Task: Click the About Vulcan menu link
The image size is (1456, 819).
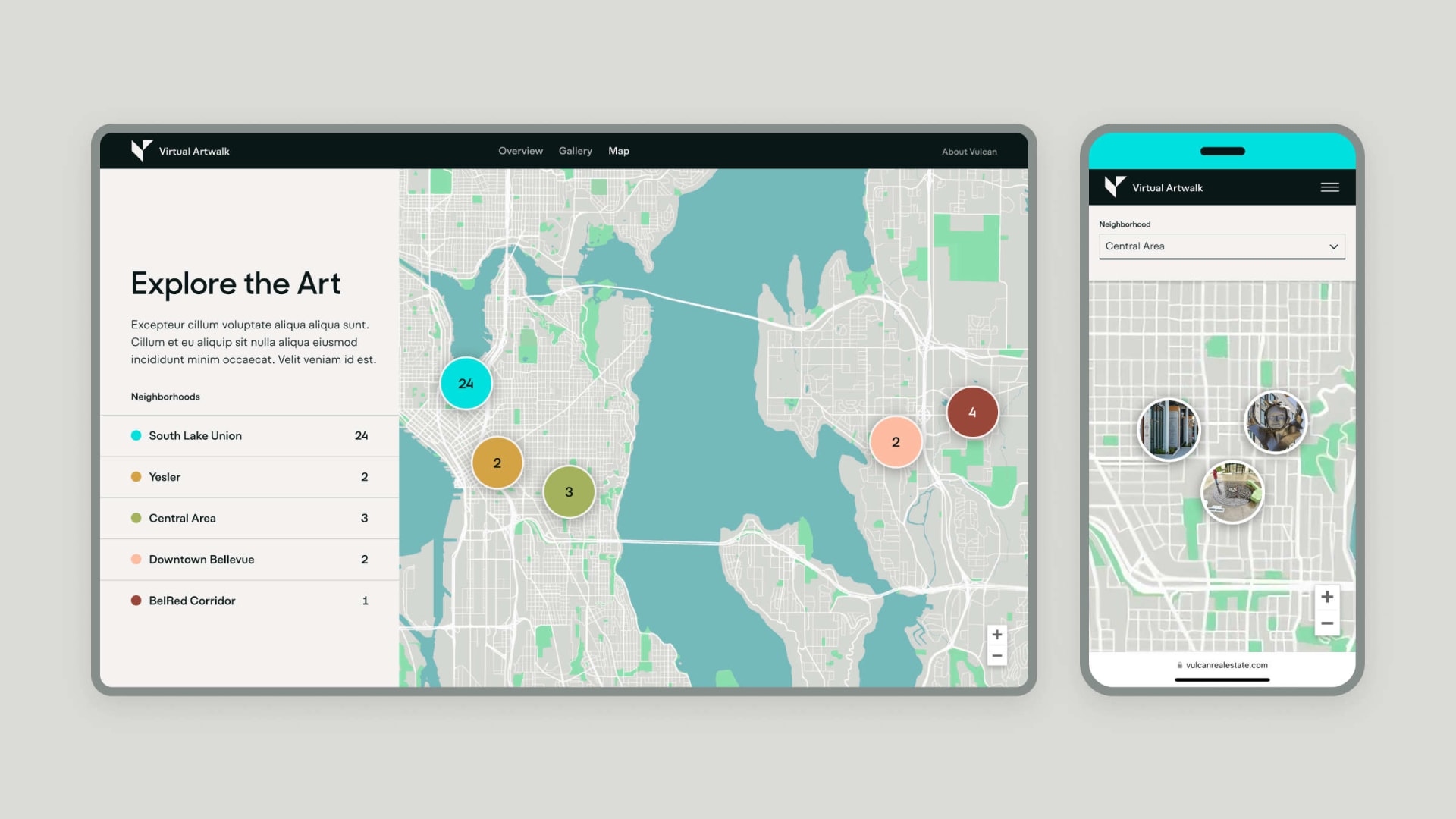Action: click(967, 150)
